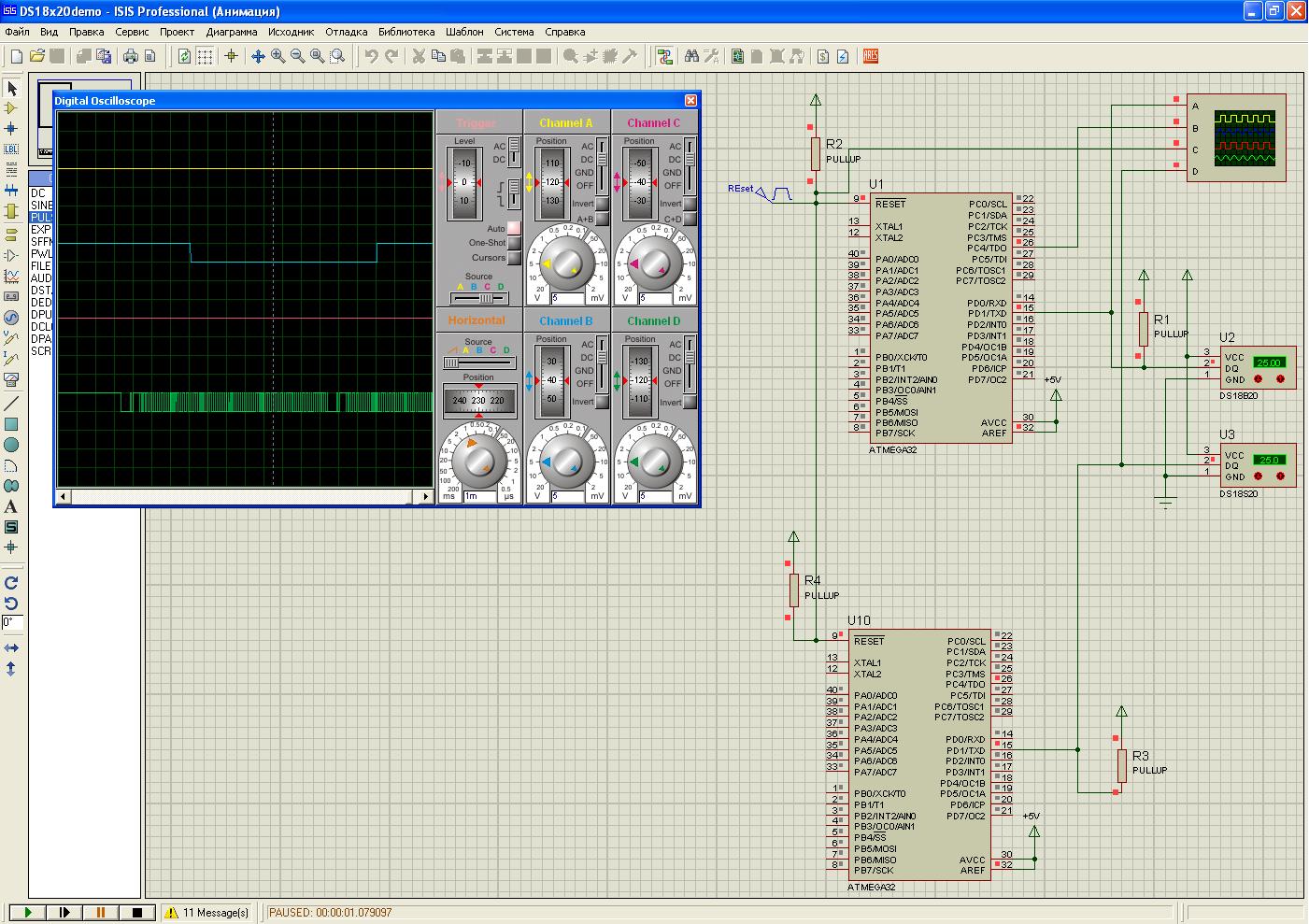Select the Generator mode sine icon
This screenshot has width=1309, height=924.
coord(11,317)
